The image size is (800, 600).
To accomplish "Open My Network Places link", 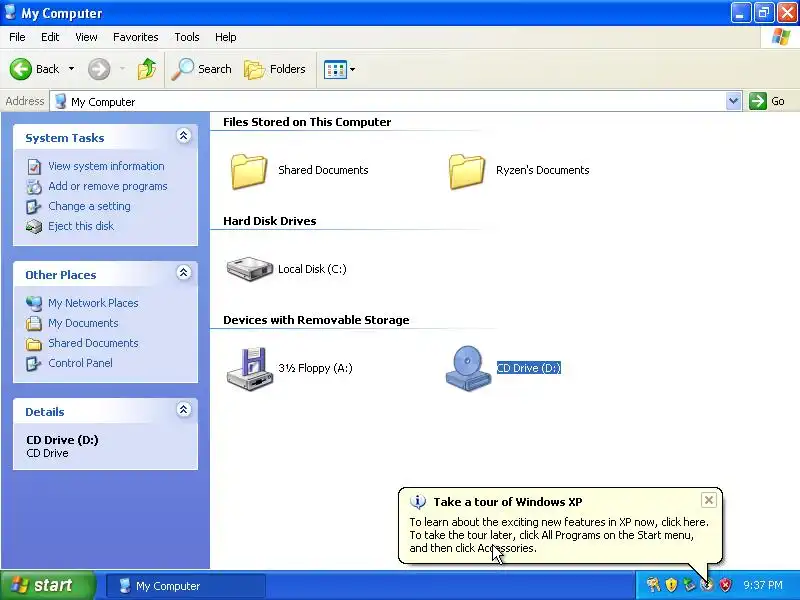I will (93, 303).
